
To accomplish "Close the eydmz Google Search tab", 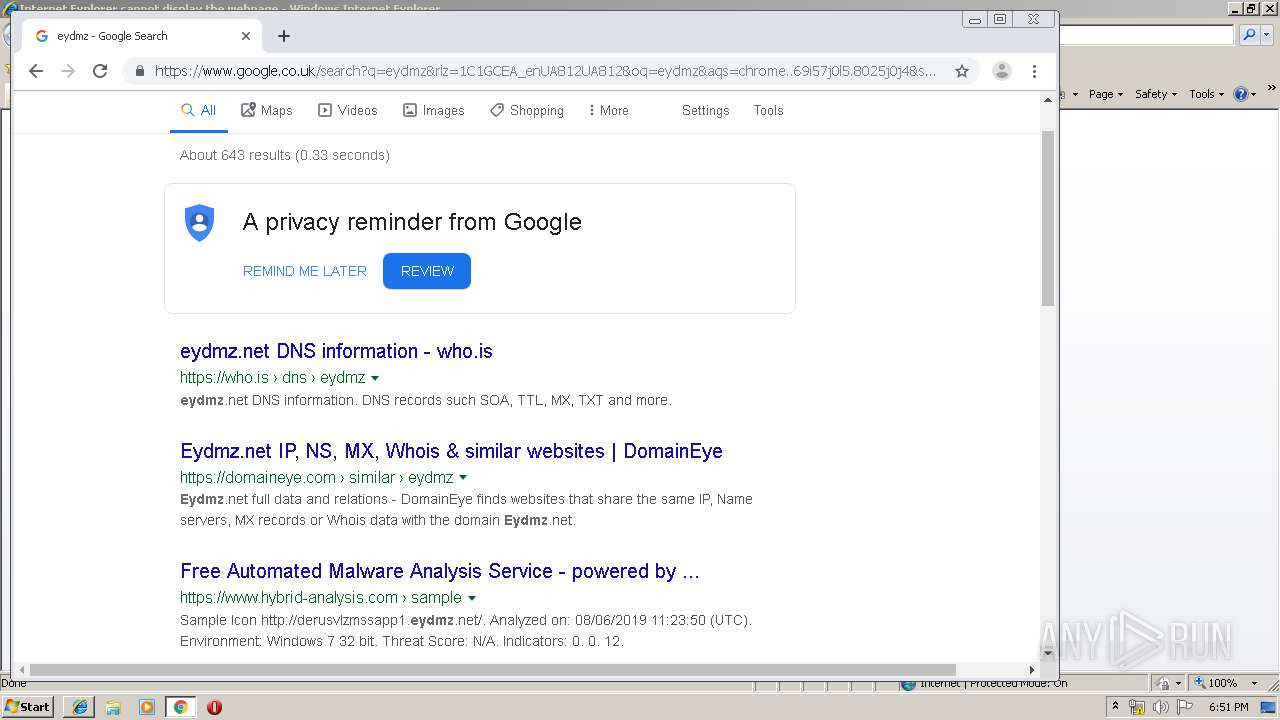I will tap(246, 36).
